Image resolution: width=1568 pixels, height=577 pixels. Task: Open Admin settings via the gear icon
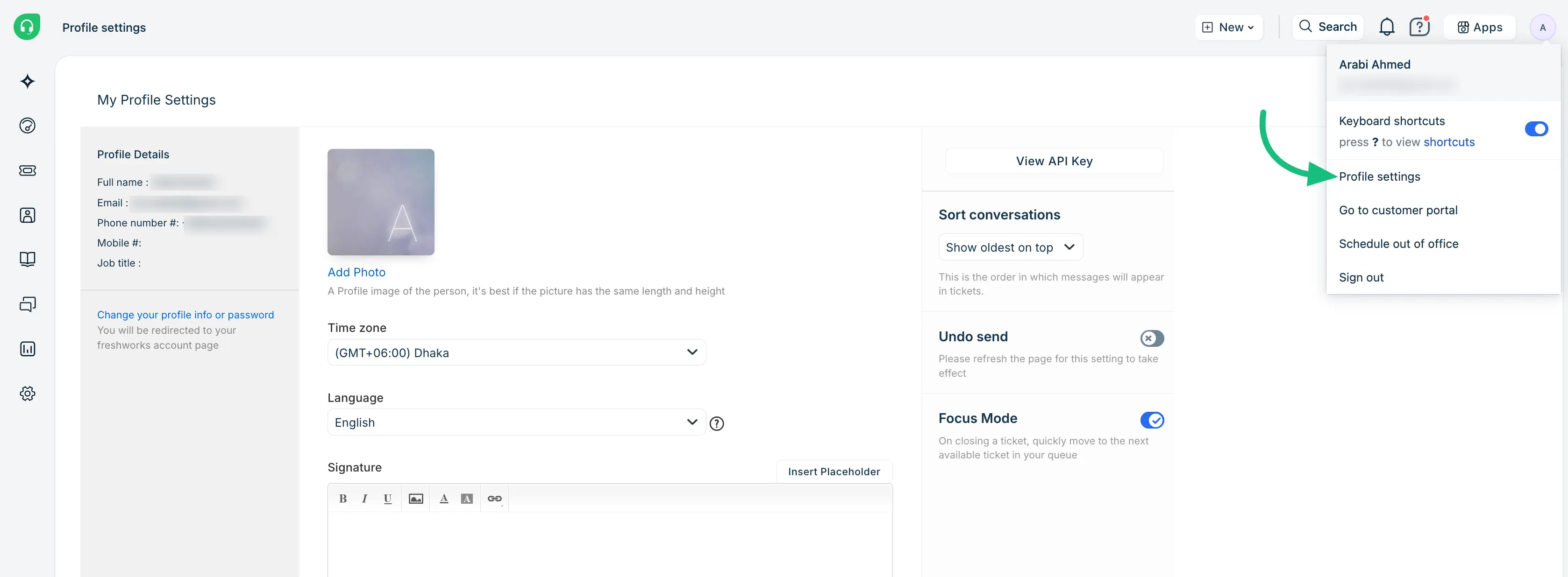27,393
